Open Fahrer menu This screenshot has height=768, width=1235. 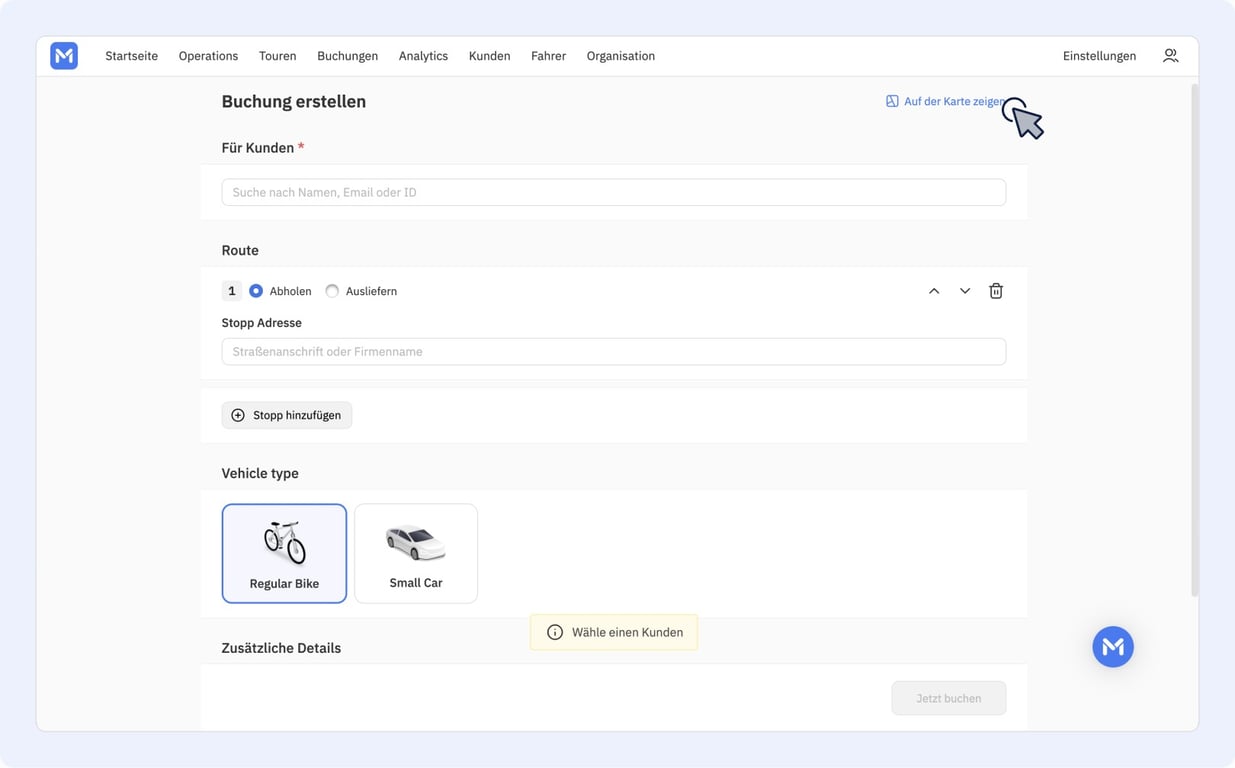click(548, 56)
